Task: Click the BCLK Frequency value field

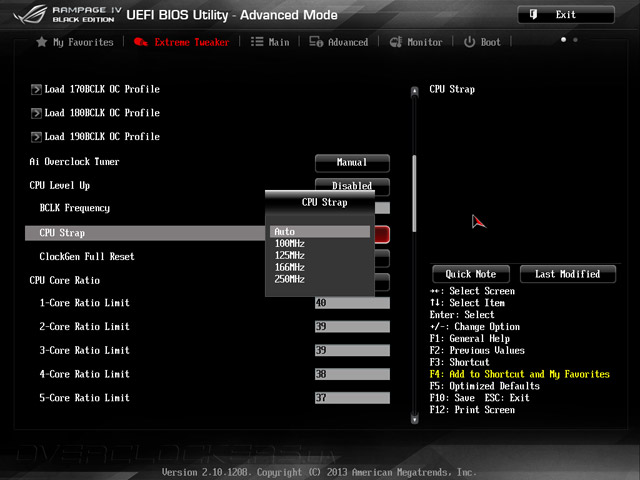Action: pyautogui.click(x=382, y=208)
